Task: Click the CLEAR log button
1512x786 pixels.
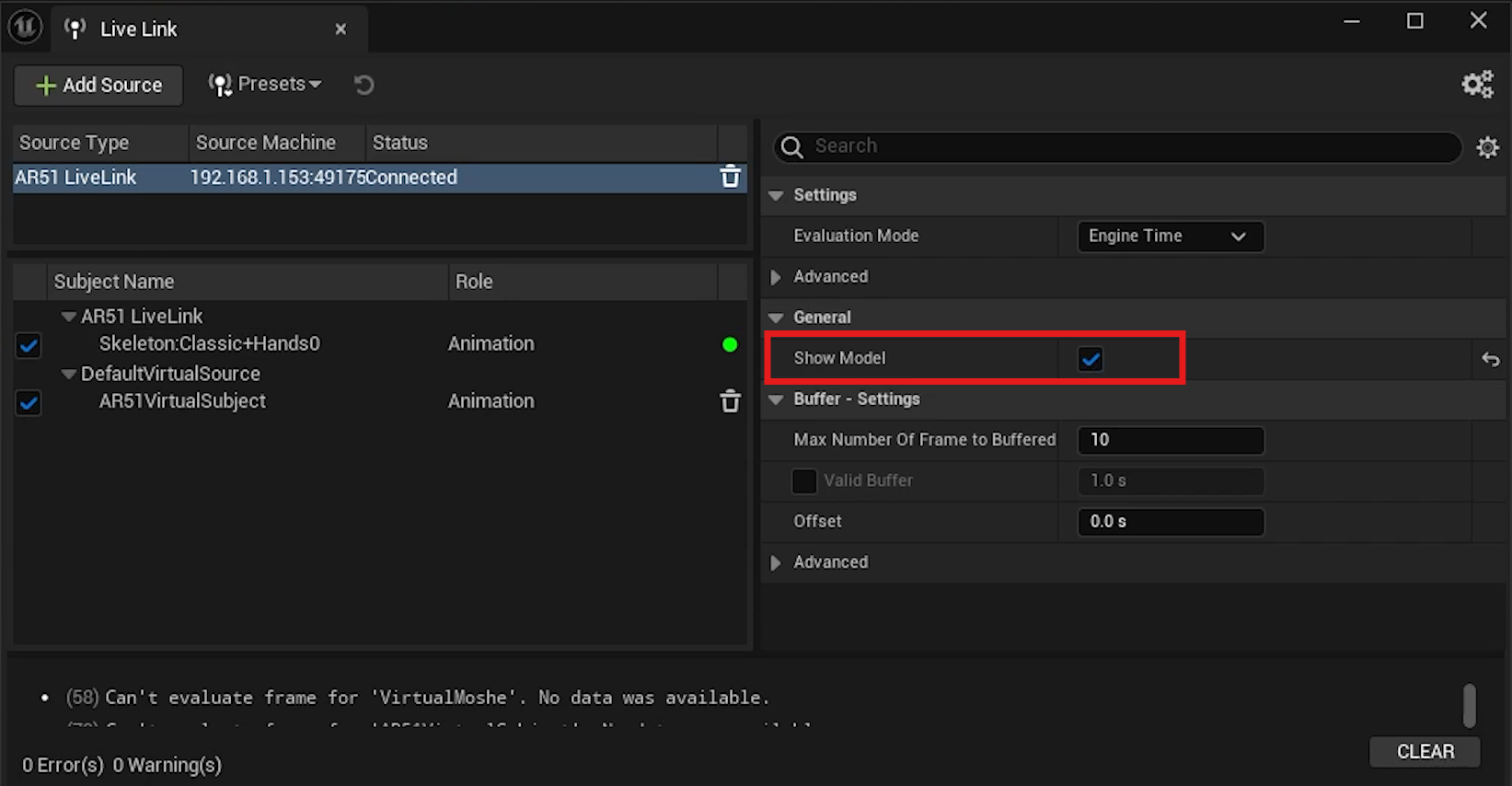Action: (1425, 752)
